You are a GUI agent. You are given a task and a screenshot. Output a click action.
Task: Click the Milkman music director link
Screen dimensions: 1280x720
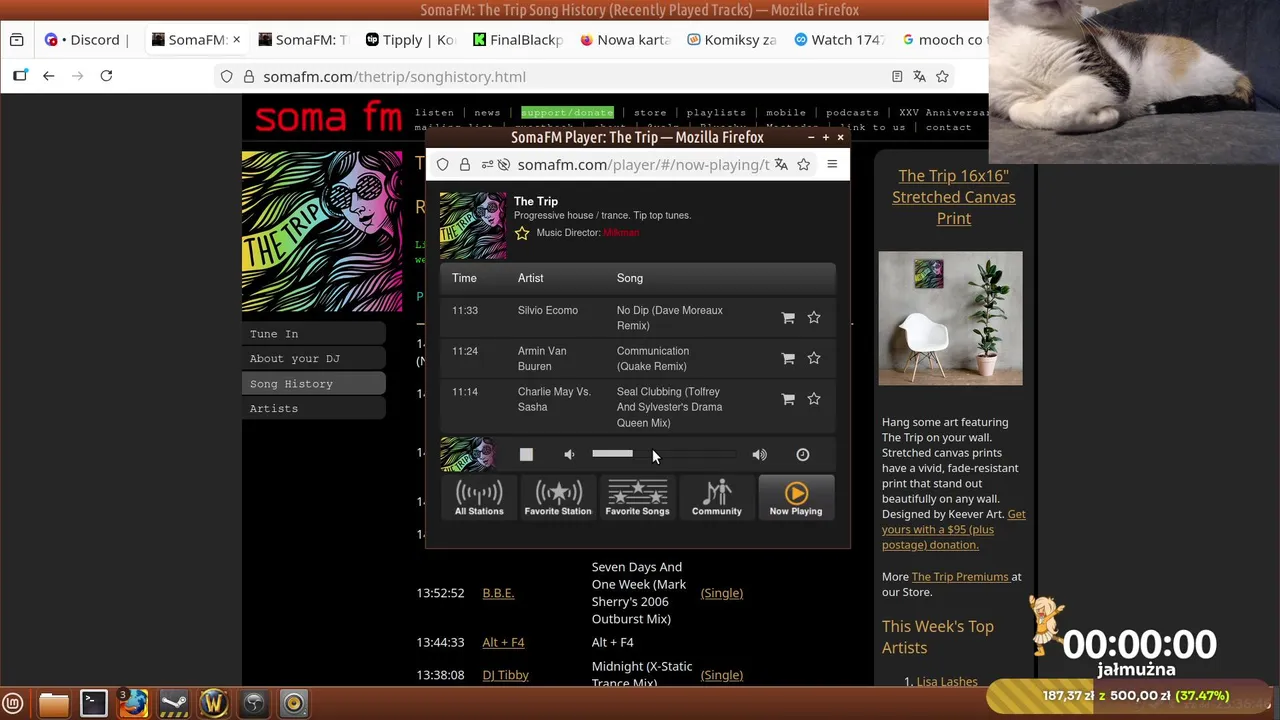(621, 233)
